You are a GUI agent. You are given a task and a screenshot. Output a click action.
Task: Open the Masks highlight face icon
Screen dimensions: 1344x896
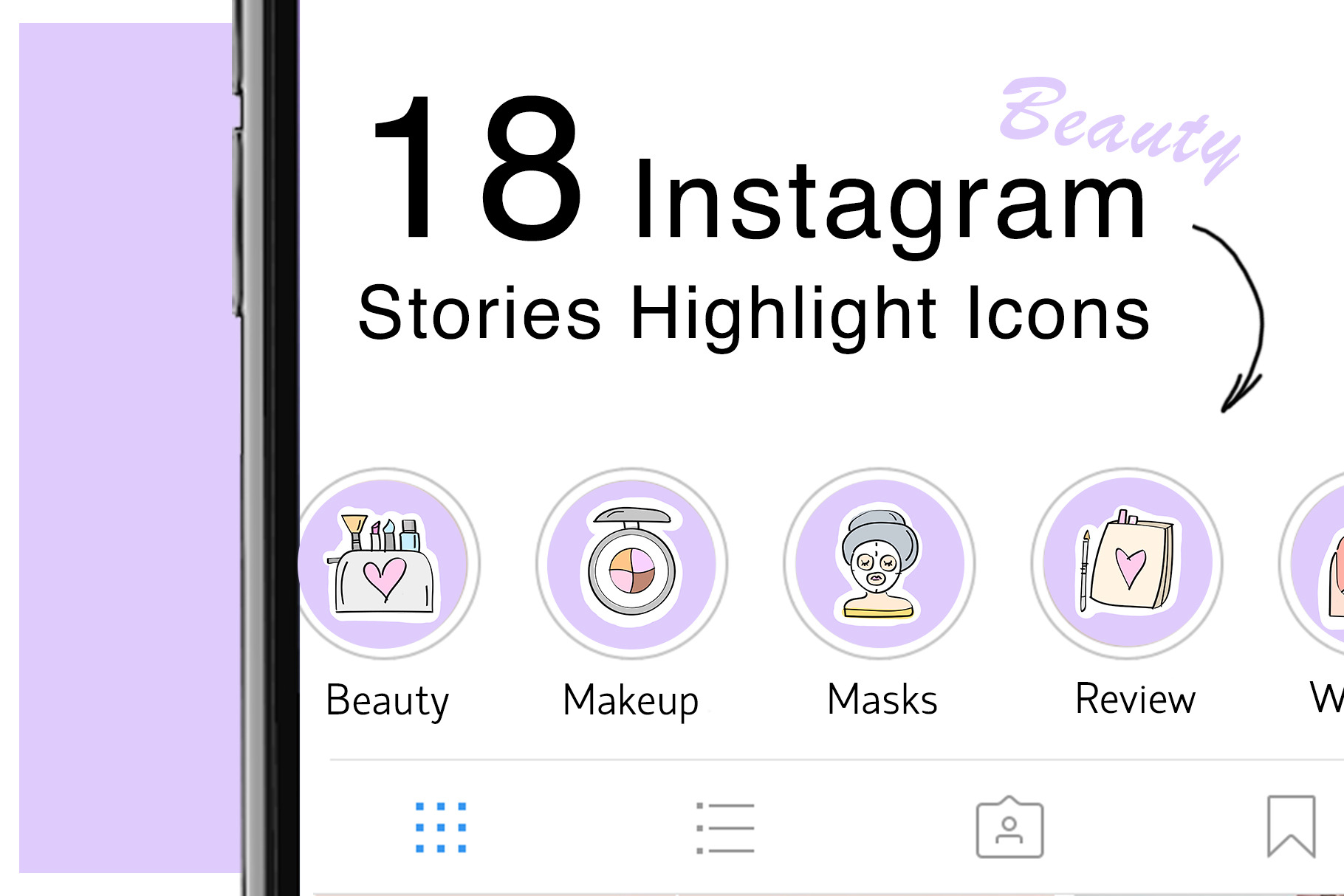(x=880, y=564)
